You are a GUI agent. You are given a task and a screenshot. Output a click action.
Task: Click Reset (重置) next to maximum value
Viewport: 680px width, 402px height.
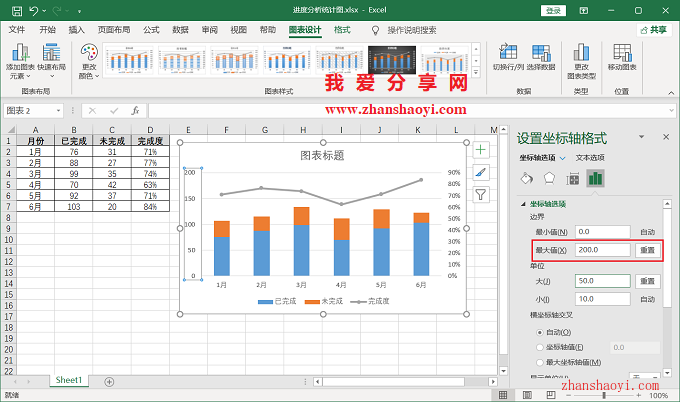[647, 250]
